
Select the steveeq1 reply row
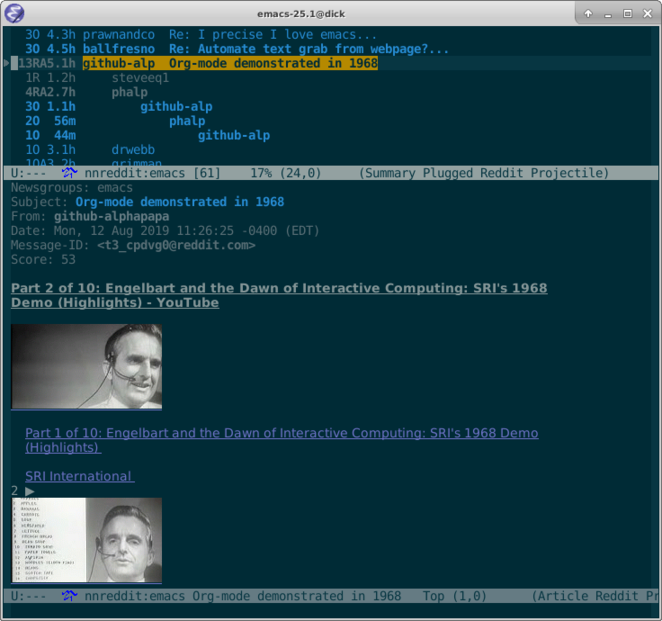[97, 78]
